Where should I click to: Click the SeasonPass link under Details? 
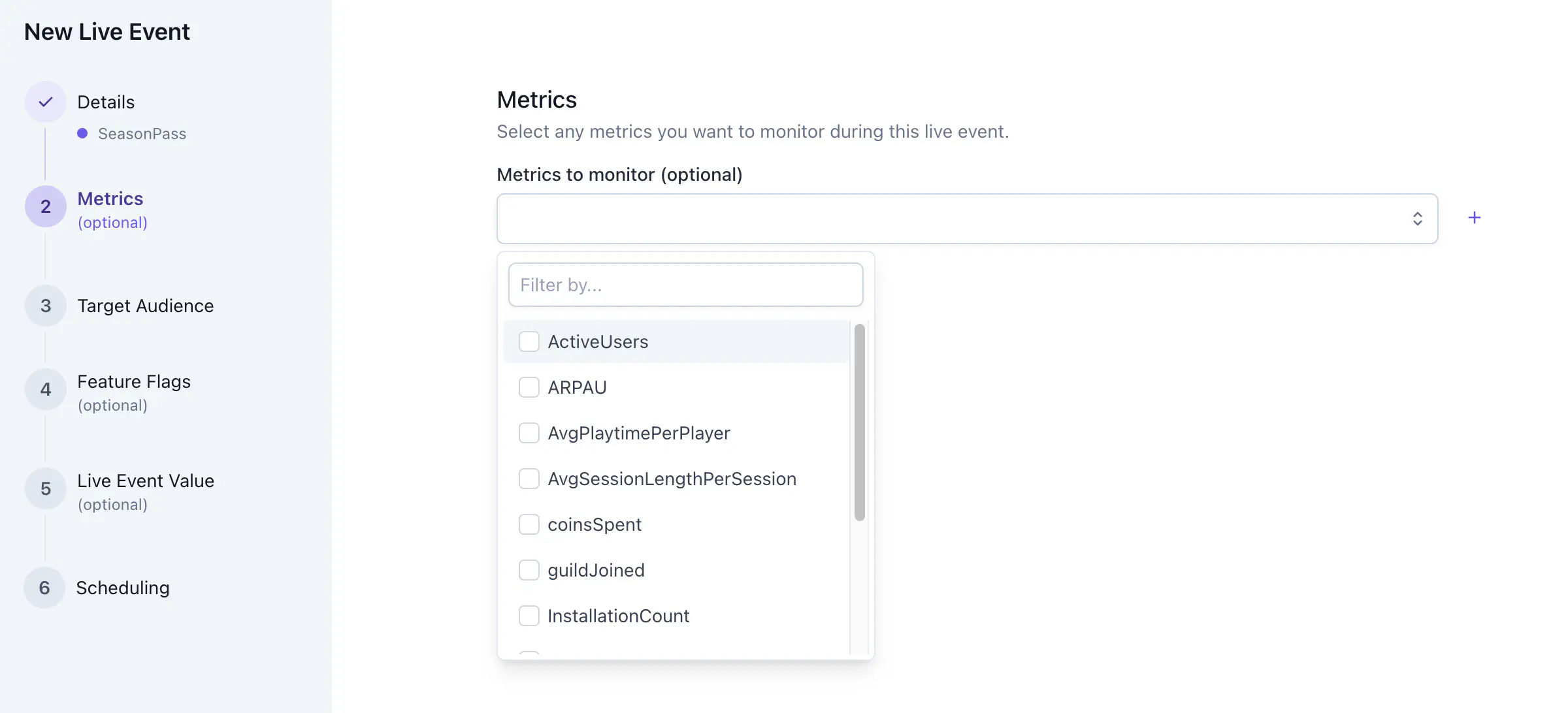(x=142, y=133)
